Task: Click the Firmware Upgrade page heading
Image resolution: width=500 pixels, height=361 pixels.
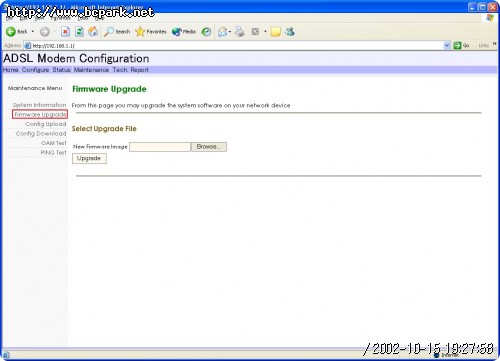Action: 109,89
